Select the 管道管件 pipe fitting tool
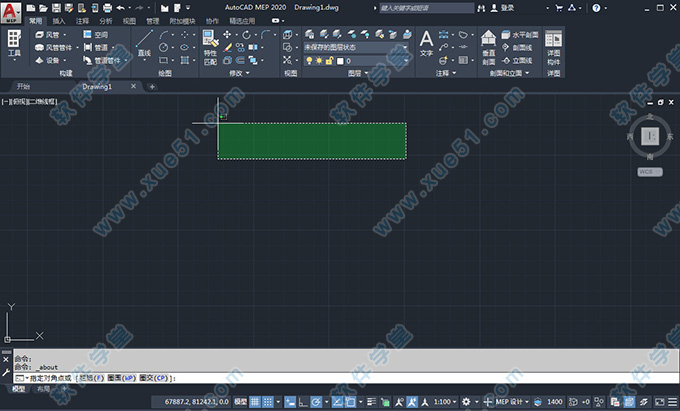 click(x=102, y=61)
